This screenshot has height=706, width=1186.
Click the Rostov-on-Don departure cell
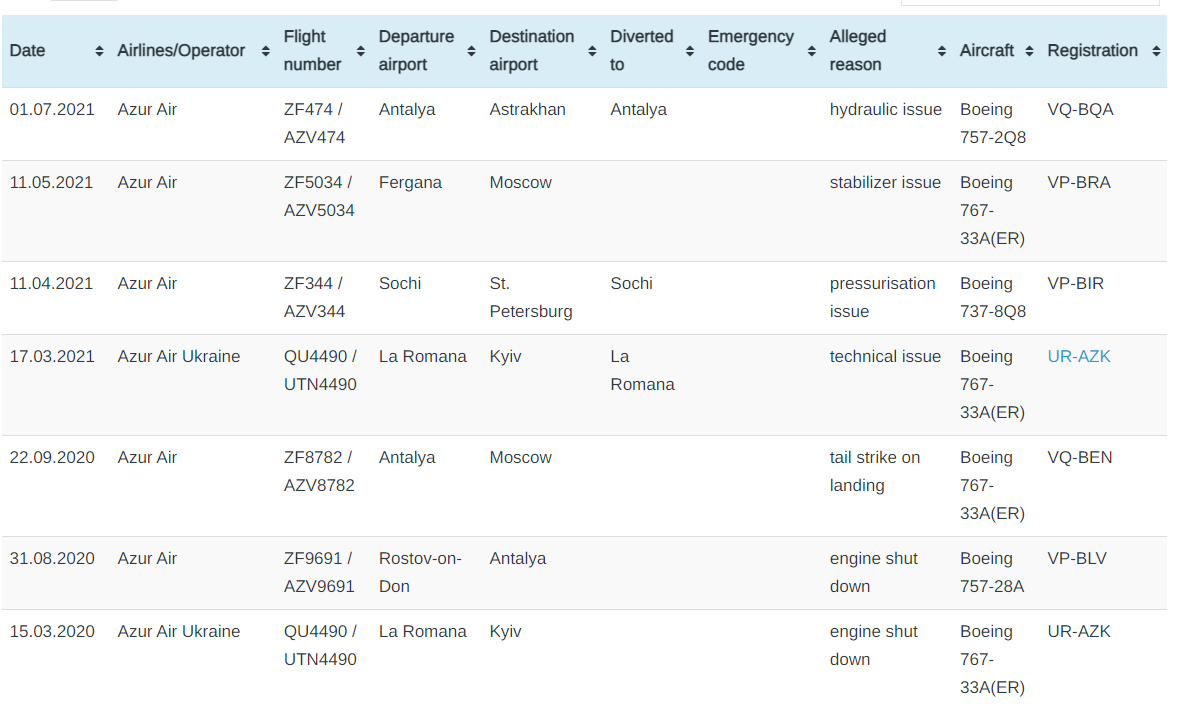point(419,572)
